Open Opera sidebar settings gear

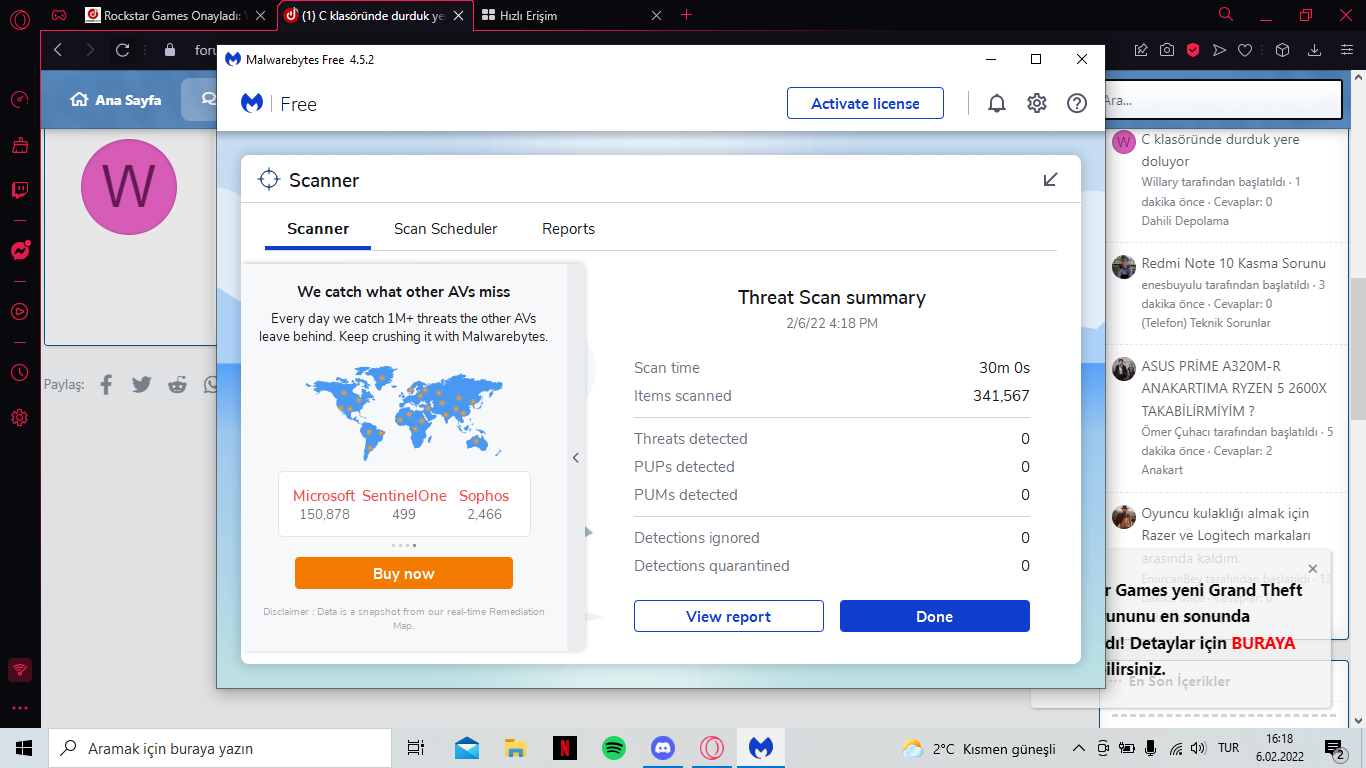(19, 417)
